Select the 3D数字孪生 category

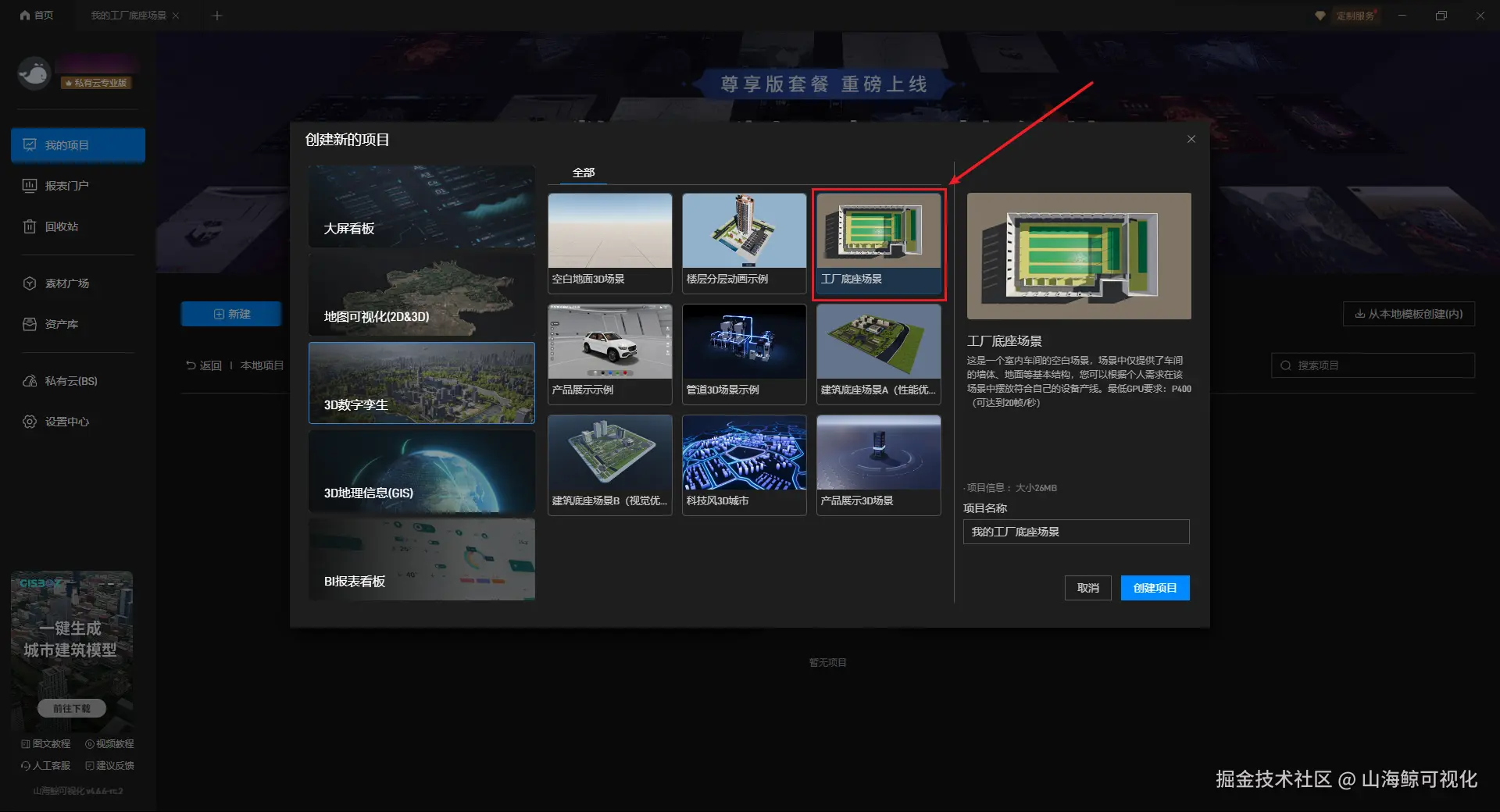pos(422,383)
